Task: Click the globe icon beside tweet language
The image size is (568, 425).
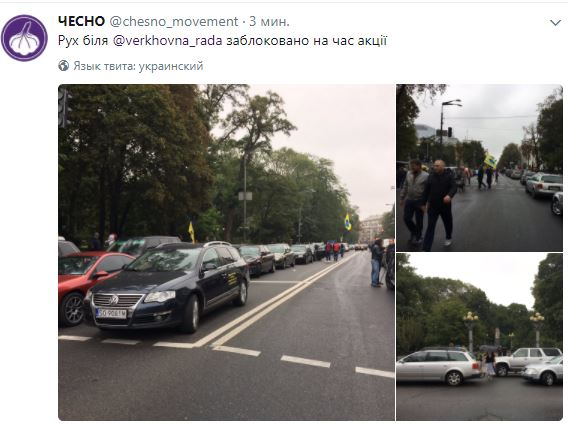Action: click(x=63, y=66)
